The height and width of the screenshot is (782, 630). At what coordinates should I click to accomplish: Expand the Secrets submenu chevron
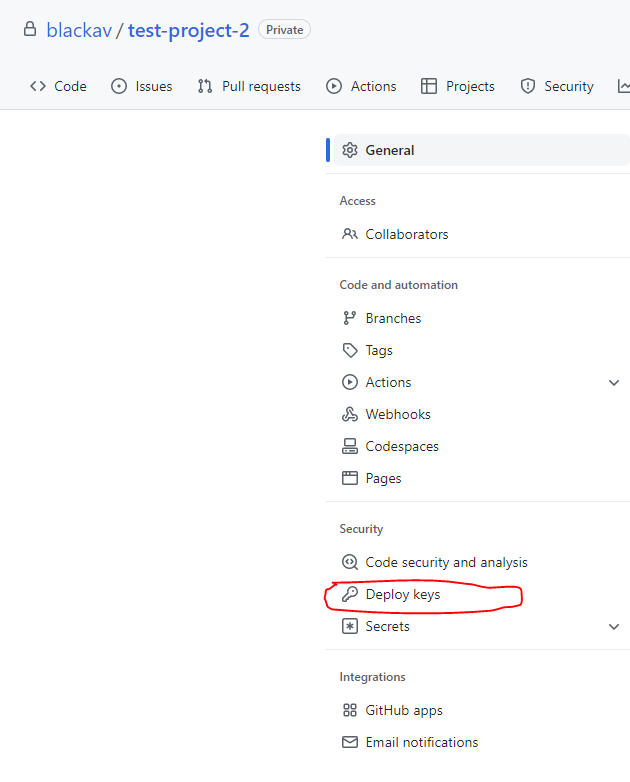pos(614,626)
